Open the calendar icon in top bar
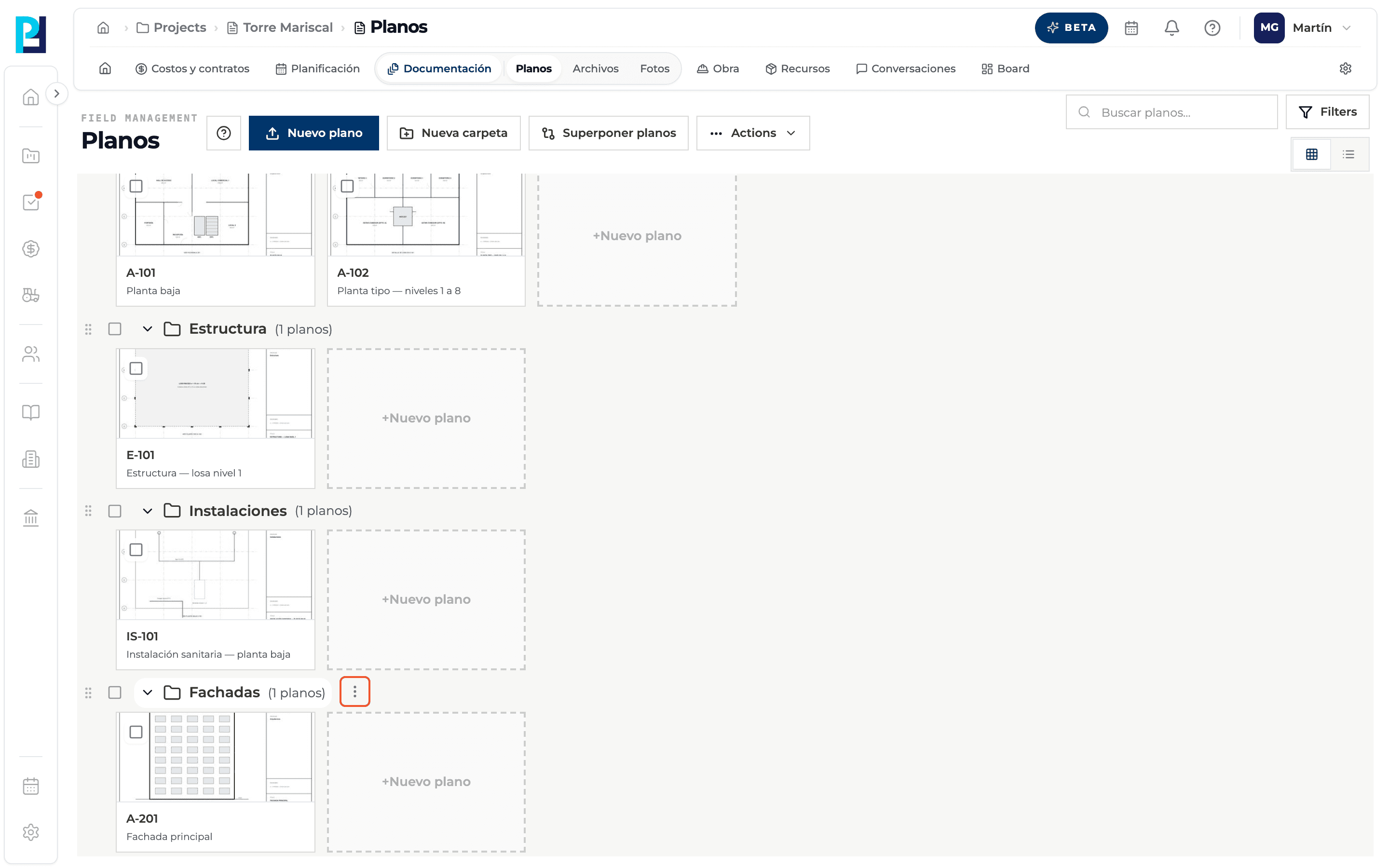The height and width of the screenshot is (868, 1389). point(1130,27)
